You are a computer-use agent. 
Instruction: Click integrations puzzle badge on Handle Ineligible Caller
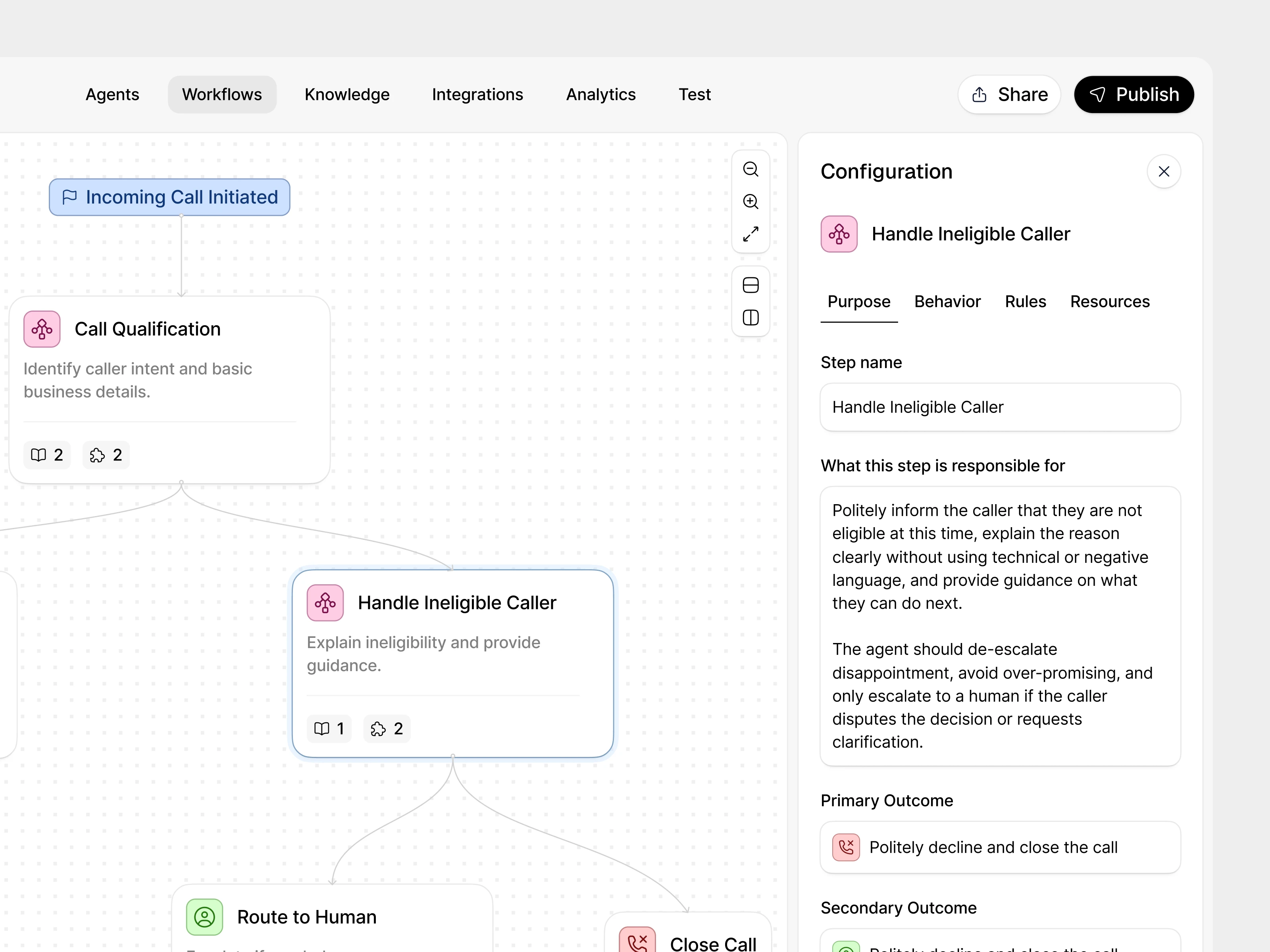[387, 729]
